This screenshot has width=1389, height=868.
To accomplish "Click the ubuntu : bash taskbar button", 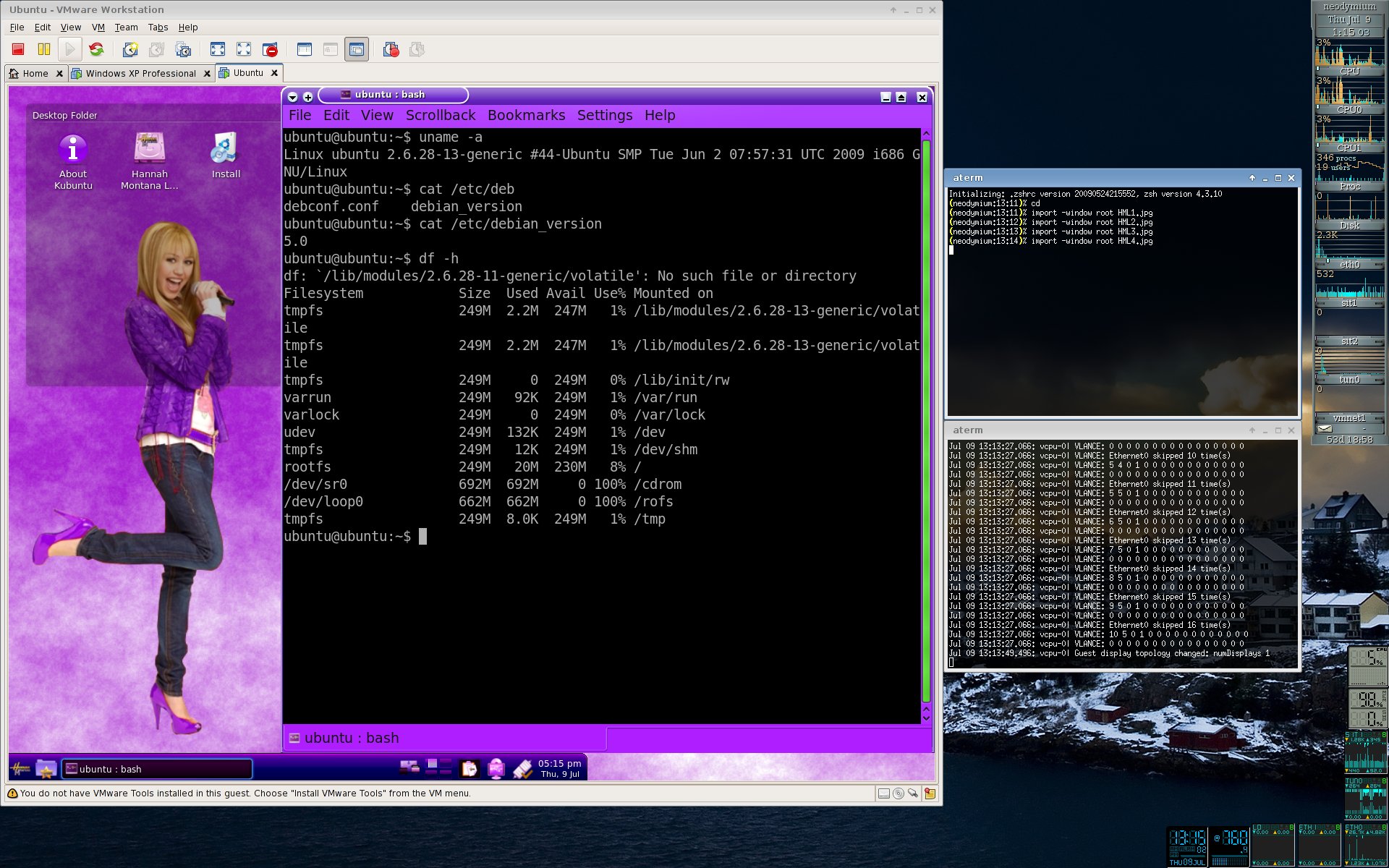I will click(157, 769).
